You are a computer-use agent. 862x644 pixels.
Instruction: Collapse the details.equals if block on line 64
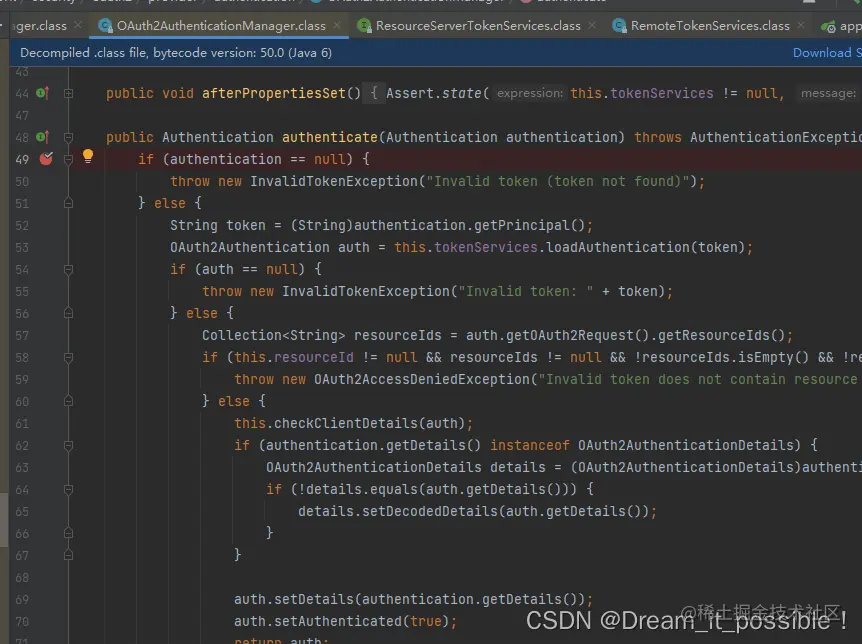coord(69,489)
